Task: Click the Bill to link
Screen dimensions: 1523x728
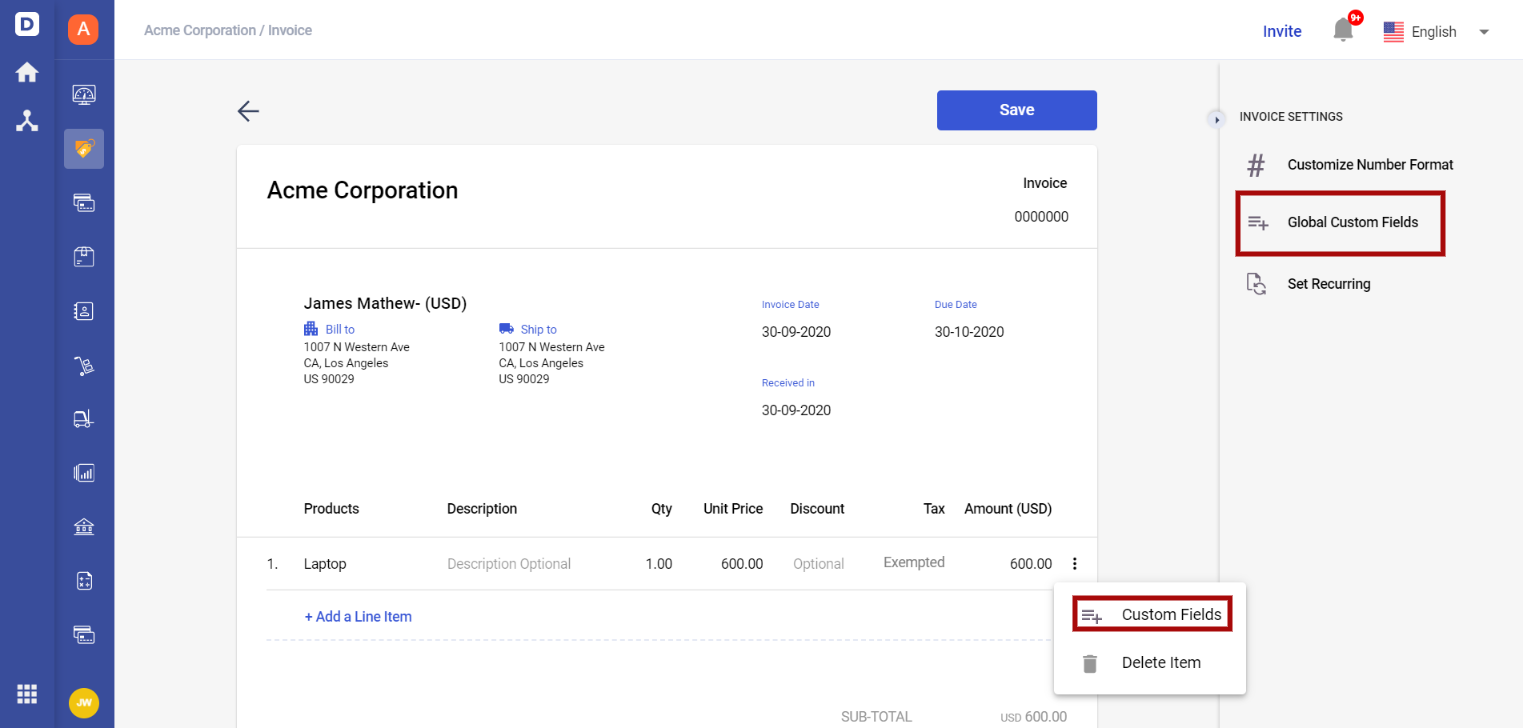Action: coord(340,329)
